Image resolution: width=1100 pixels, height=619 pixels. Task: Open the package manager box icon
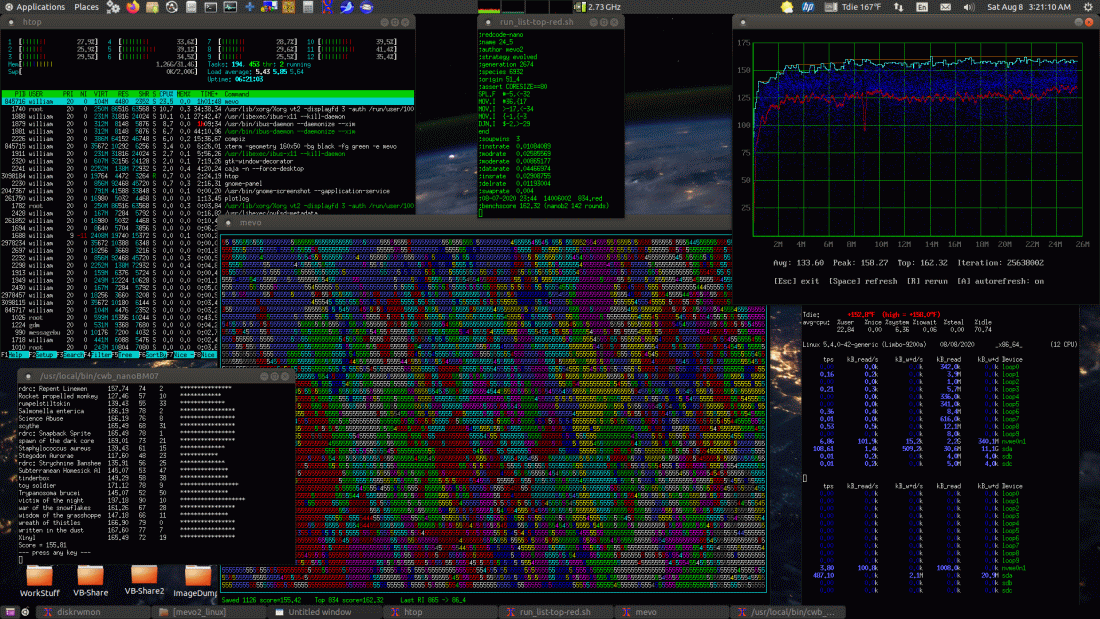(x=152, y=7)
